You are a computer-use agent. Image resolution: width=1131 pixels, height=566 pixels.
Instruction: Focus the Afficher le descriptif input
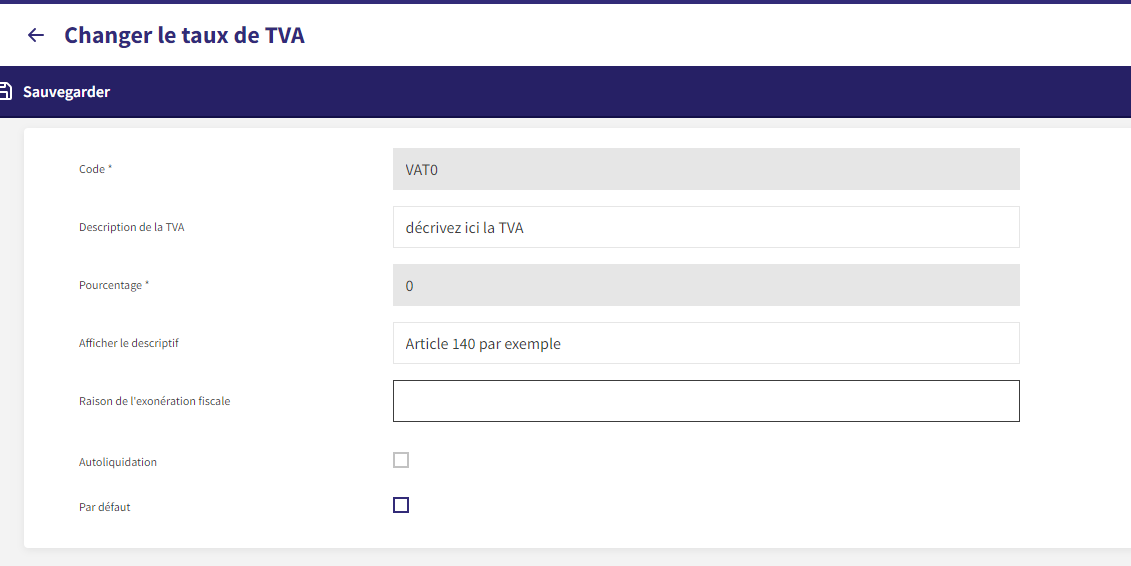[706, 343]
